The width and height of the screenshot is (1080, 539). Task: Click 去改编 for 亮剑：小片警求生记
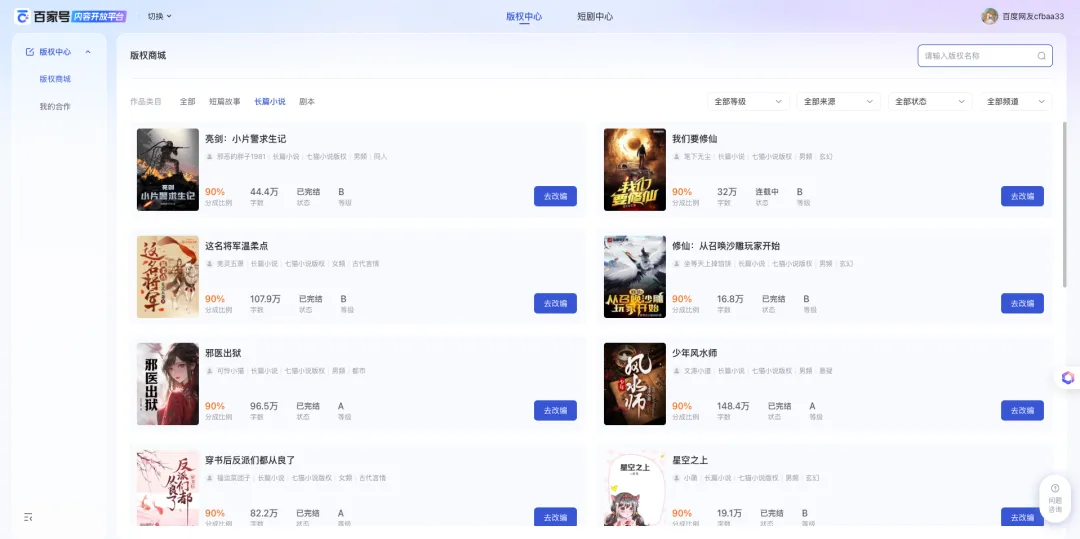click(555, 196)
